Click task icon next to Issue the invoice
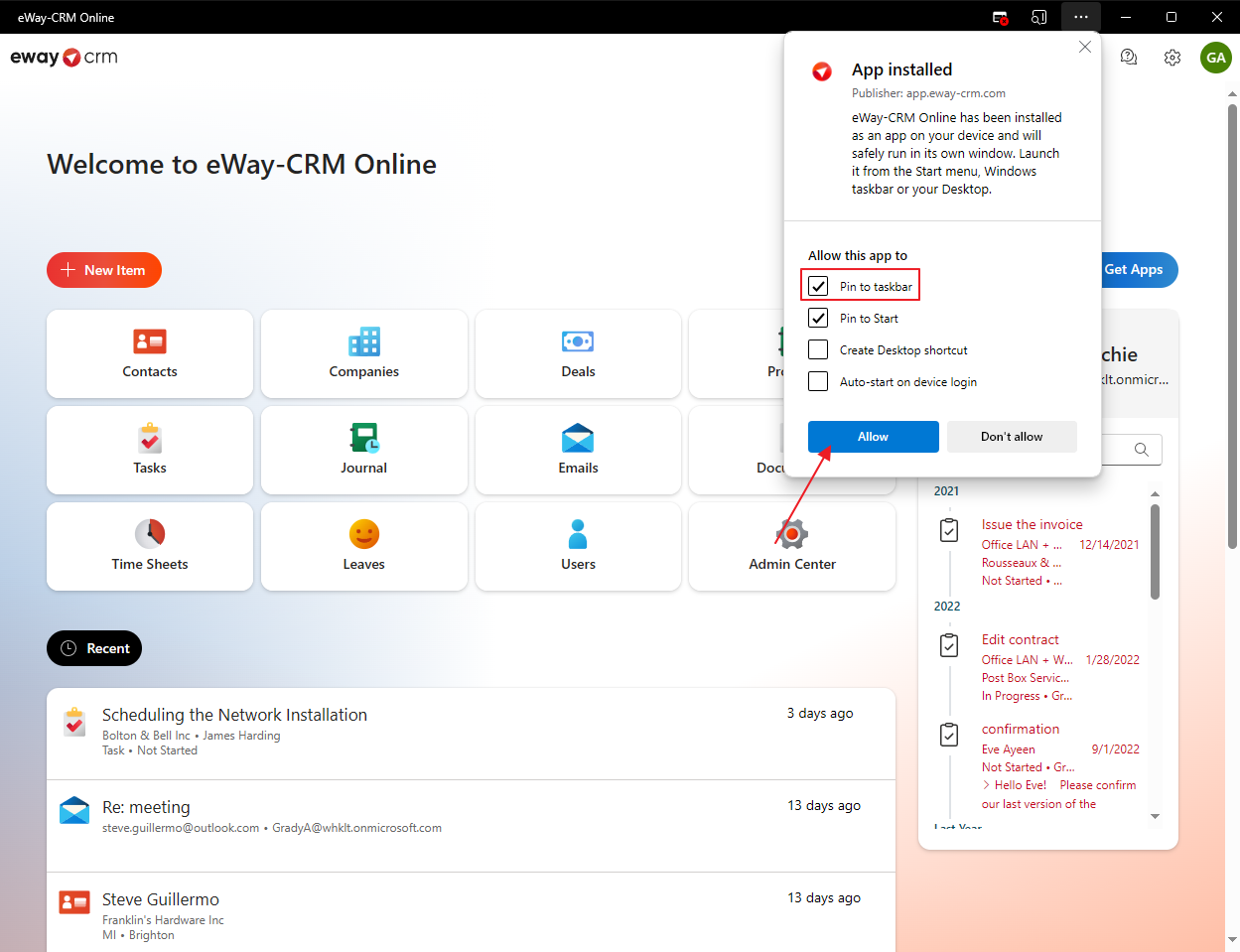Image resolution: width=1240 pixels, height=952 pixels. tap(949, 530)
